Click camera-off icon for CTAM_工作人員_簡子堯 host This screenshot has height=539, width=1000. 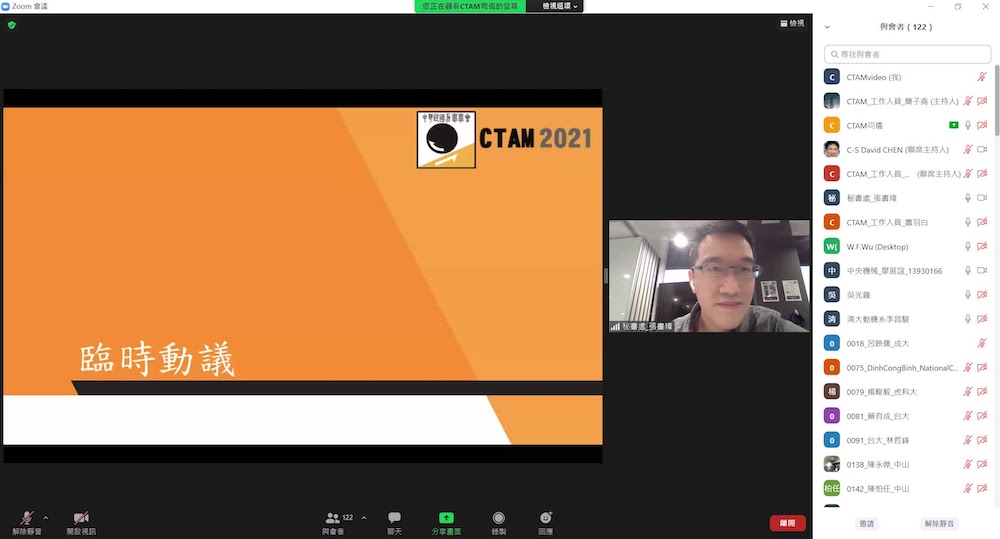[982, 101]
